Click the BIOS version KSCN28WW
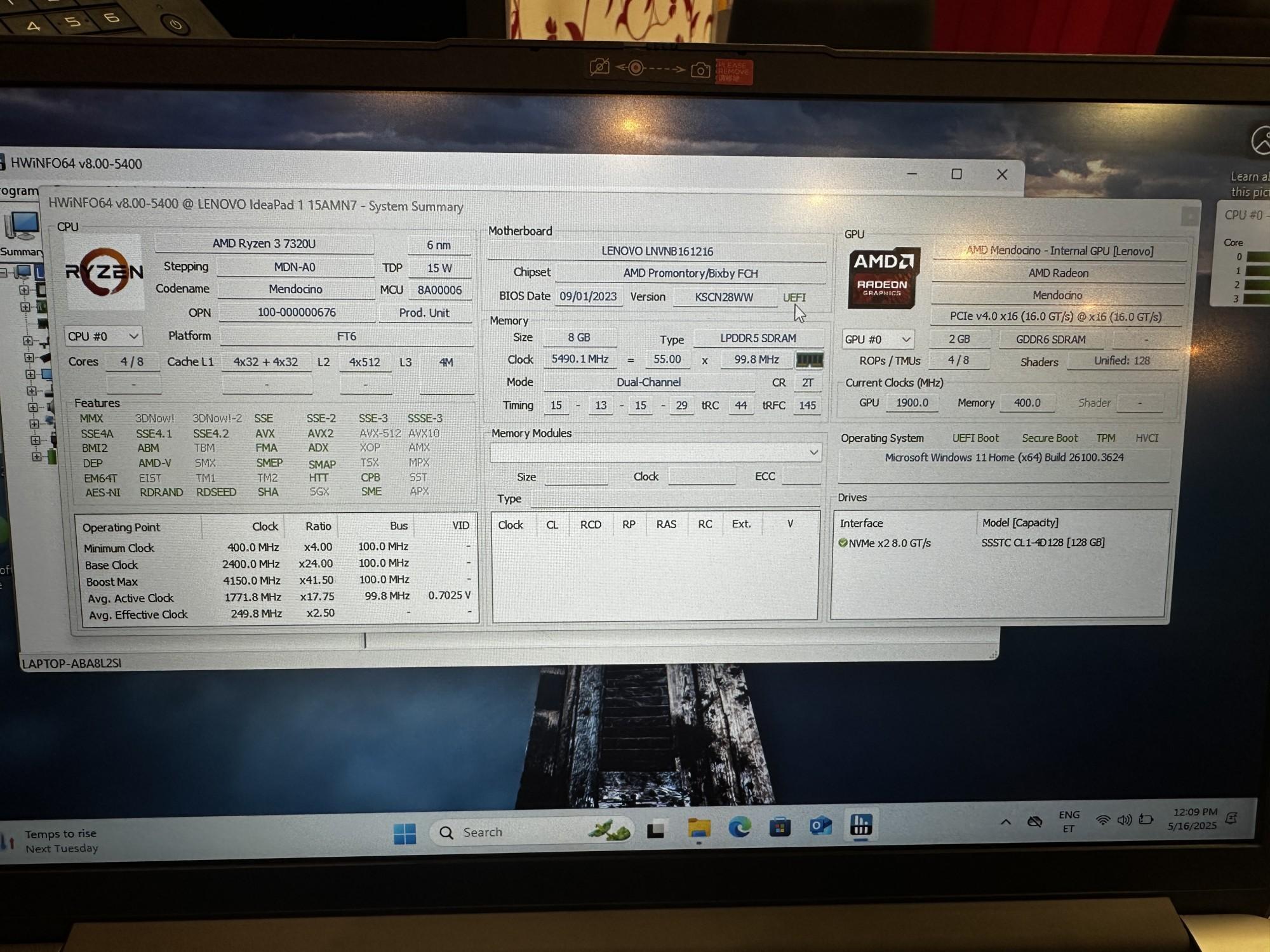The width and height of the screenshot is (1270, 952). (725, 297)
